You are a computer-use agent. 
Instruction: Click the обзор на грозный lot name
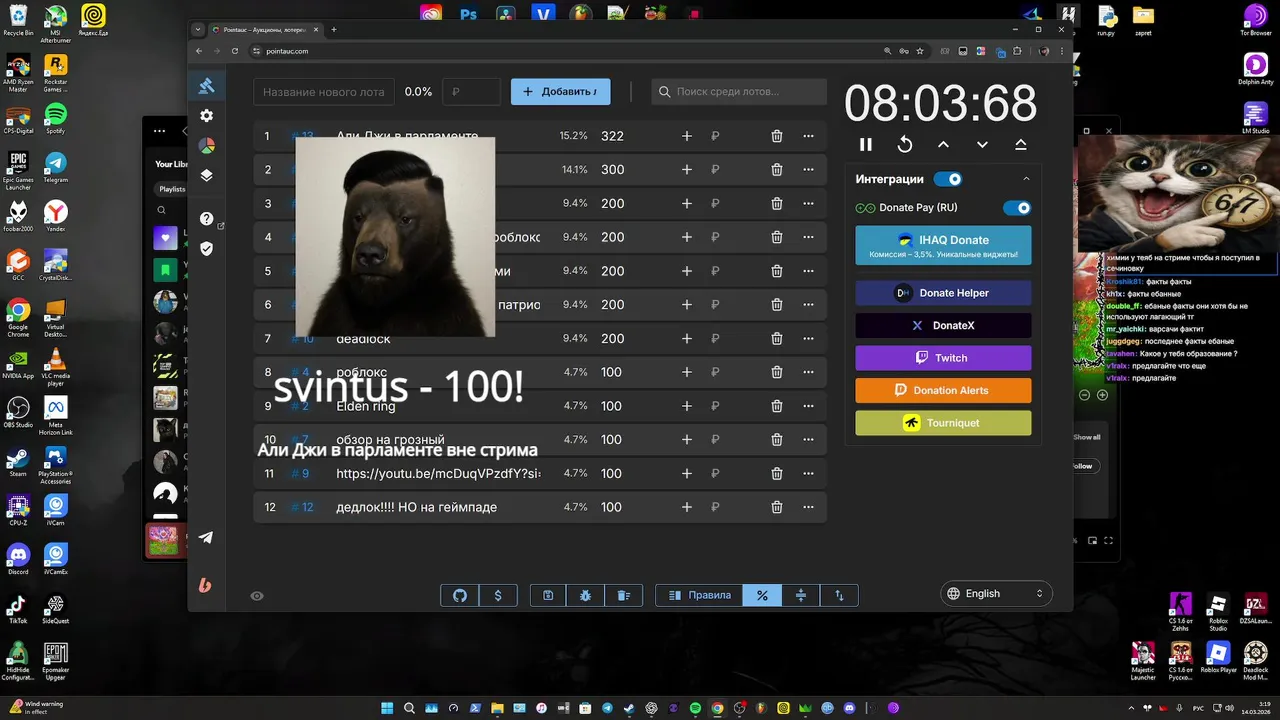click(390, 440)
